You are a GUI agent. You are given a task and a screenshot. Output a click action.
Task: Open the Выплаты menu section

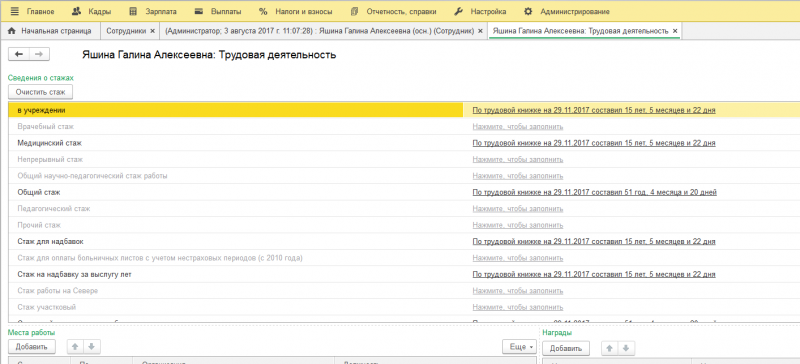[219, 11]
